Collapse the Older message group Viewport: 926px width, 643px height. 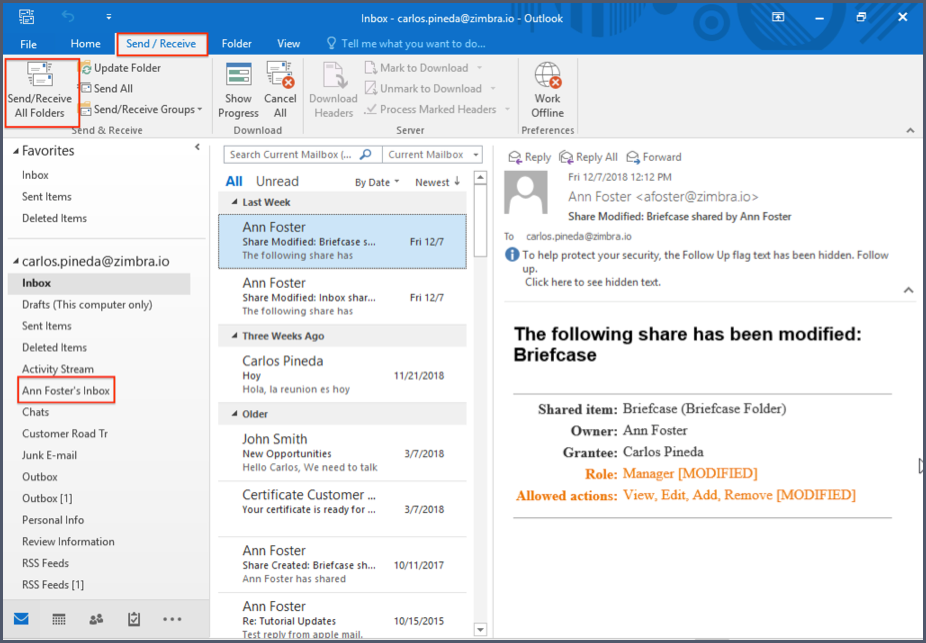(x=234, y=414)
